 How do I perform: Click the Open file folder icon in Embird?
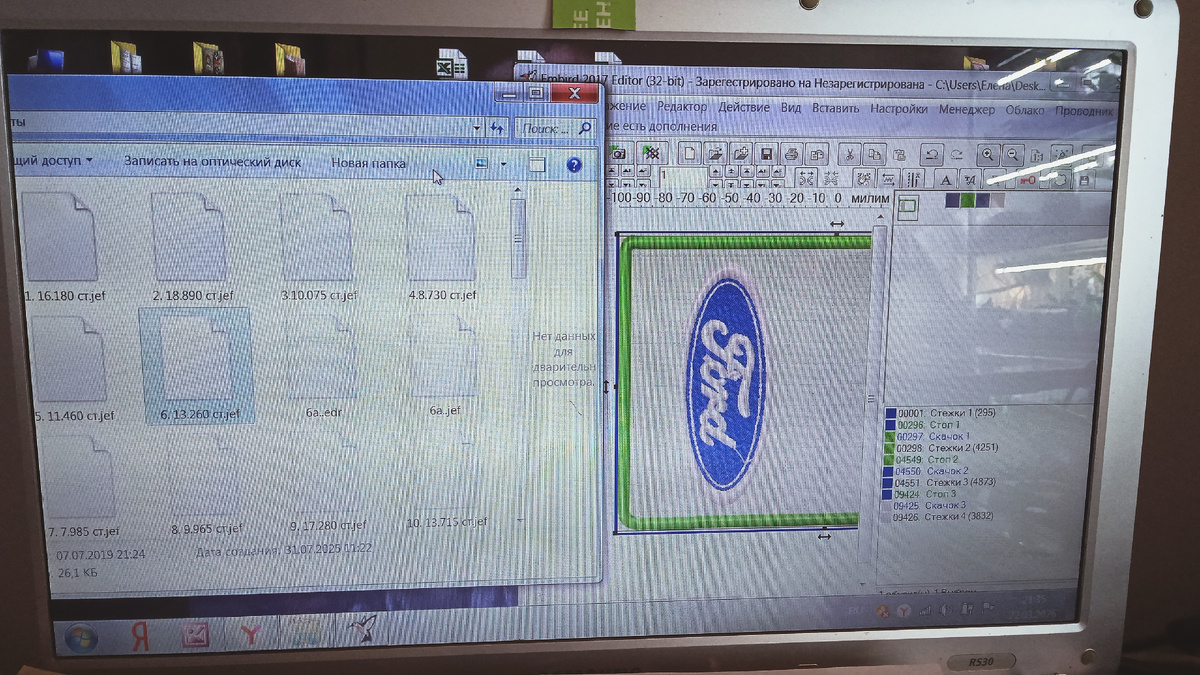click(x=714, y=154)
